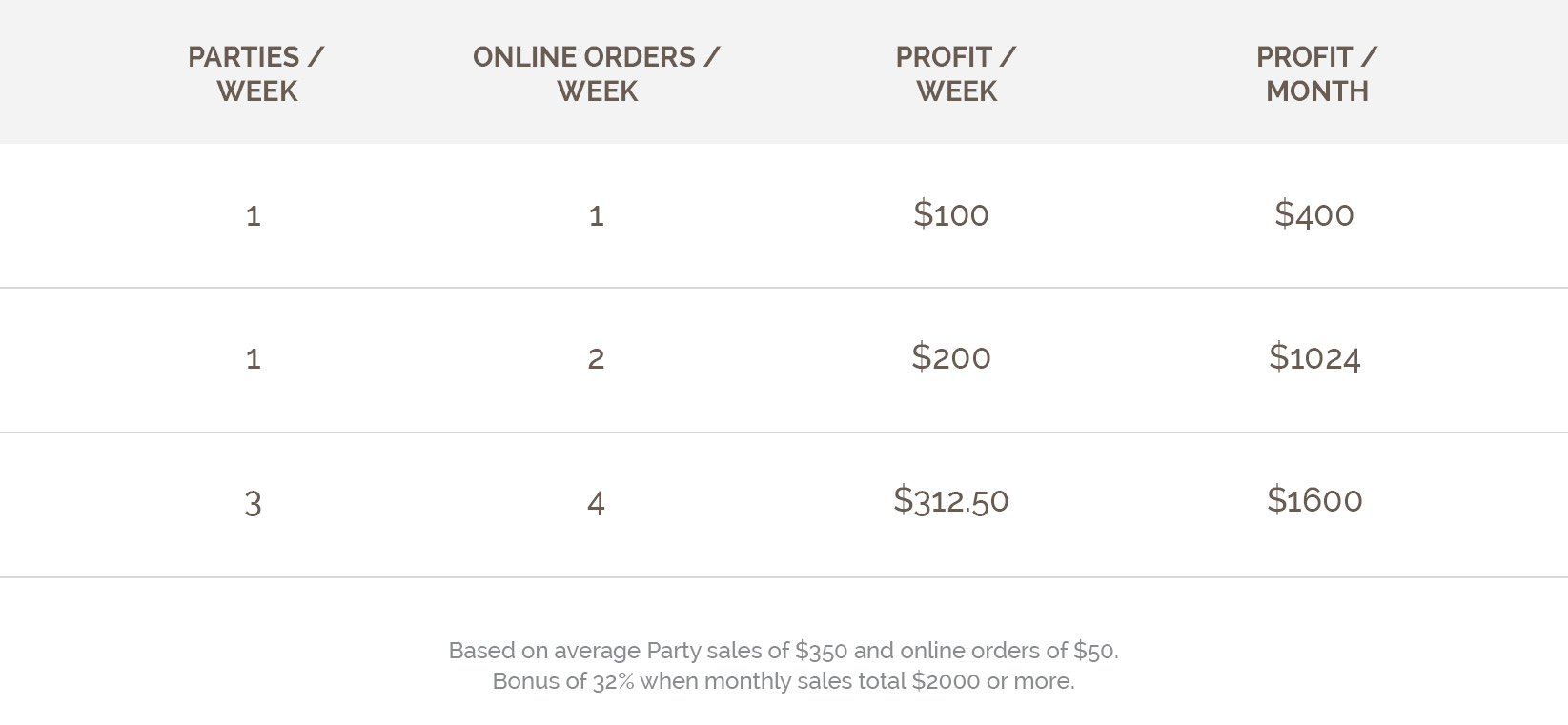Screen dimensions: 1568x725
Task: Click the parties value in the $200 row
Action: pyautogui.click(x=254, y=359)
